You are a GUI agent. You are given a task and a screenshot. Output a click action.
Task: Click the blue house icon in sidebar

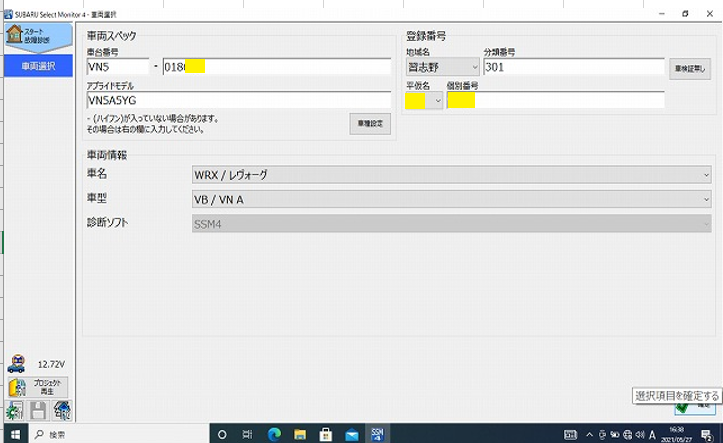tap(62, 410)
